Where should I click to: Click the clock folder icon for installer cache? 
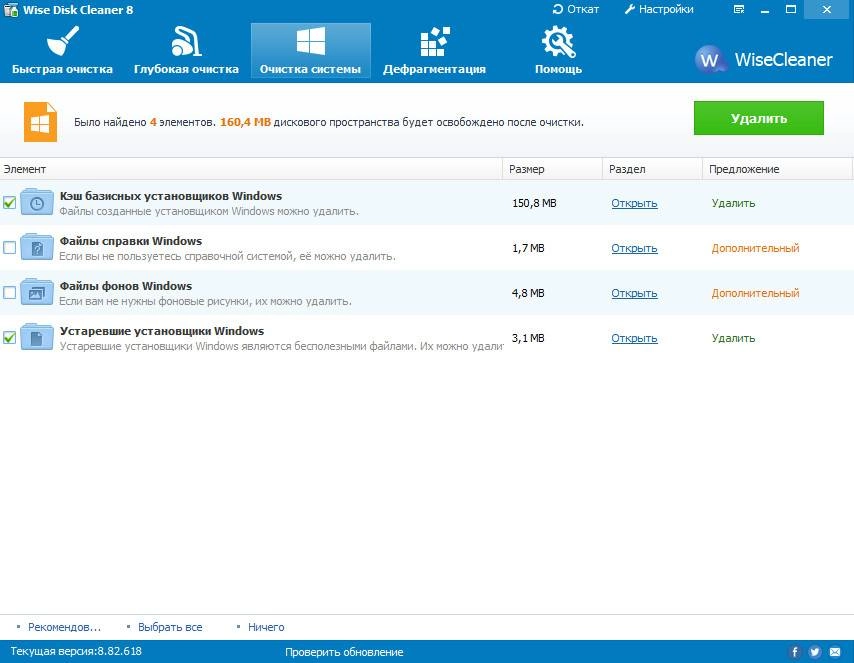(37, 203)
